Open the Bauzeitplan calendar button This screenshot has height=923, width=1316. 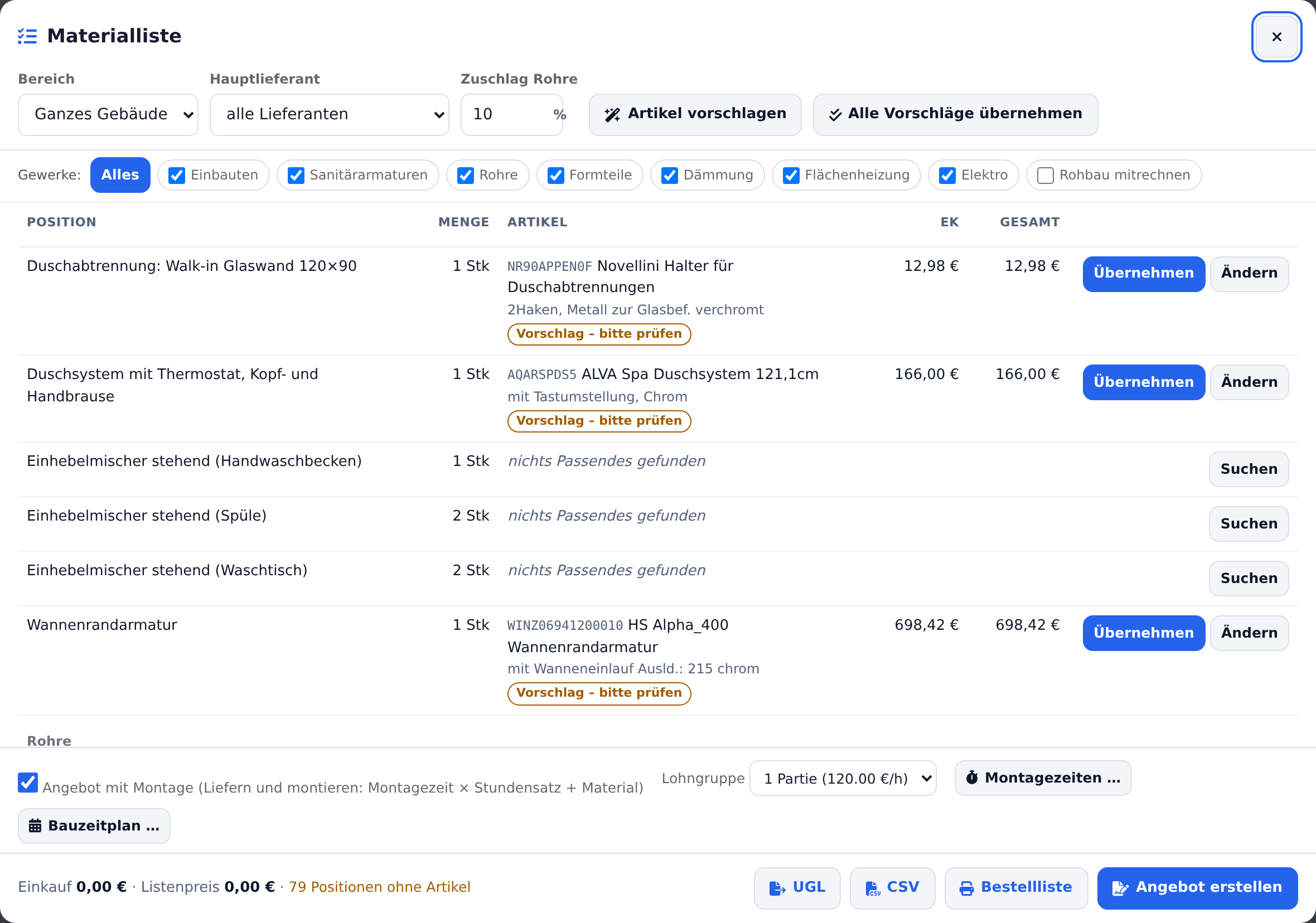94,825
